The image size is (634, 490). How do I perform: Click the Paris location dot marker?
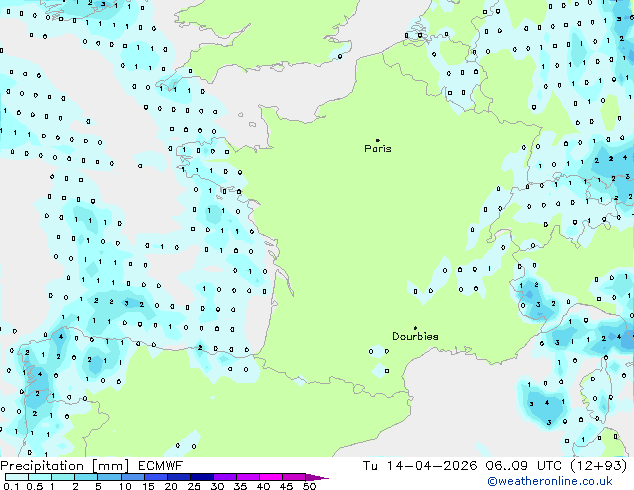tap(378, 140)
